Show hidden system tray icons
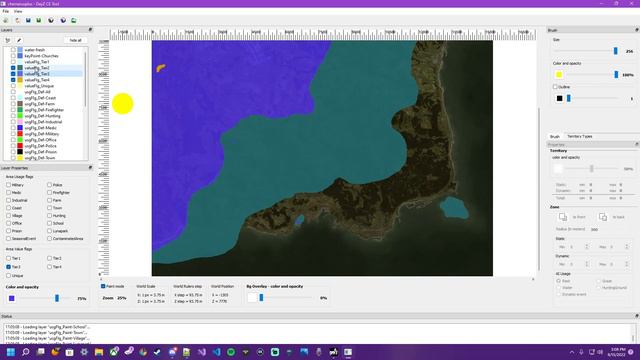 (572, 352)
